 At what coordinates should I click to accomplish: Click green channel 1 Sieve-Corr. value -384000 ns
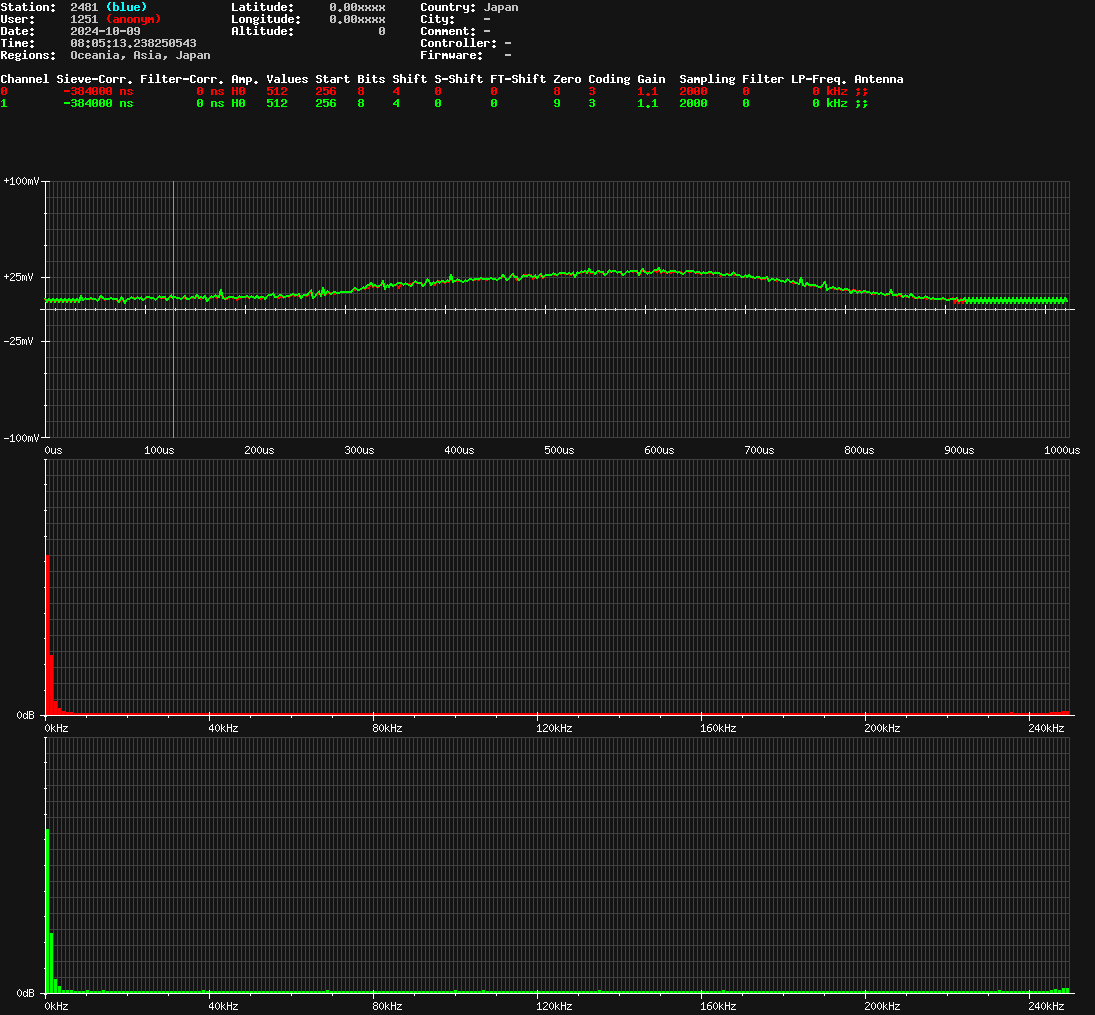pos(98,103)
